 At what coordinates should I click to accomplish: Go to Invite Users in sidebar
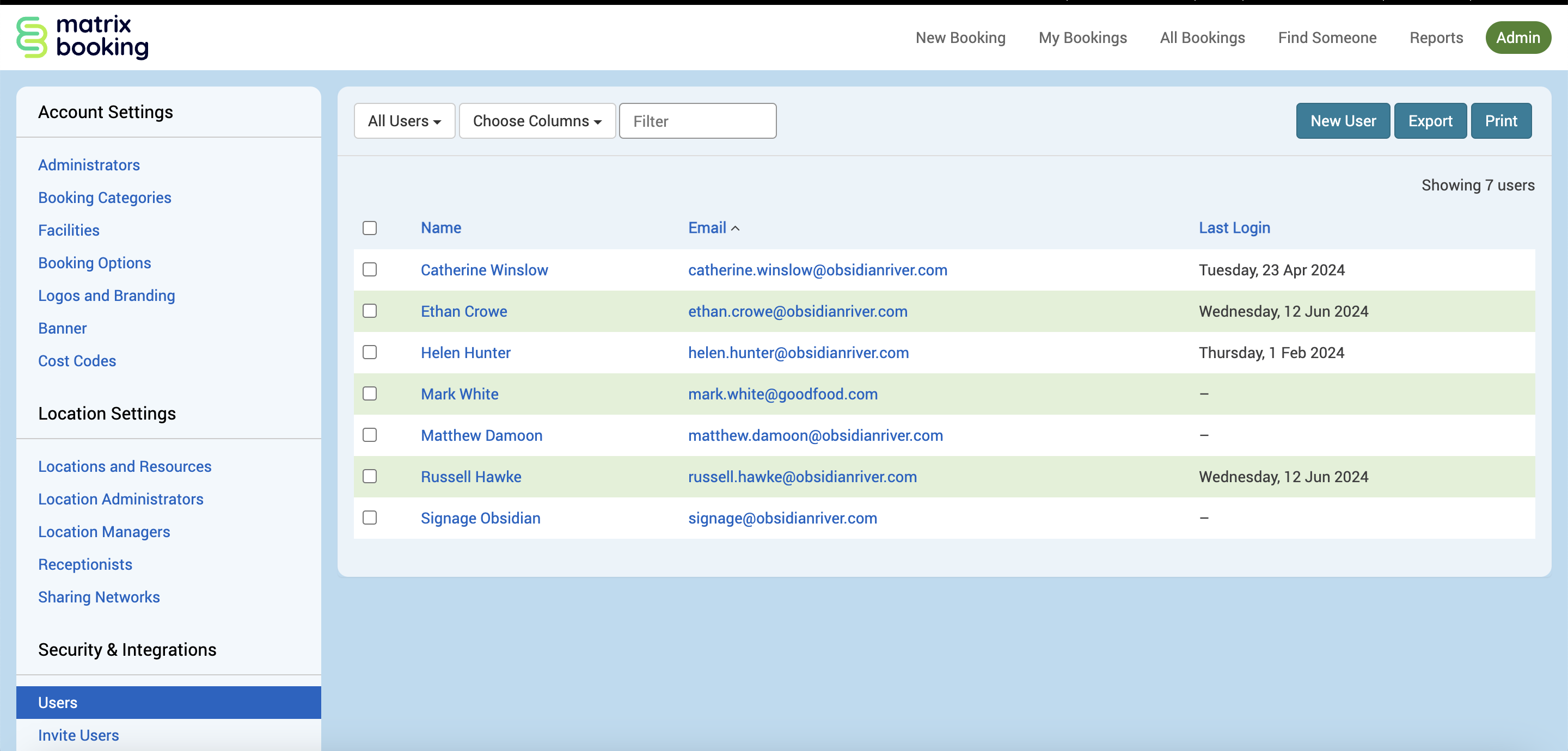coord(78,735)
